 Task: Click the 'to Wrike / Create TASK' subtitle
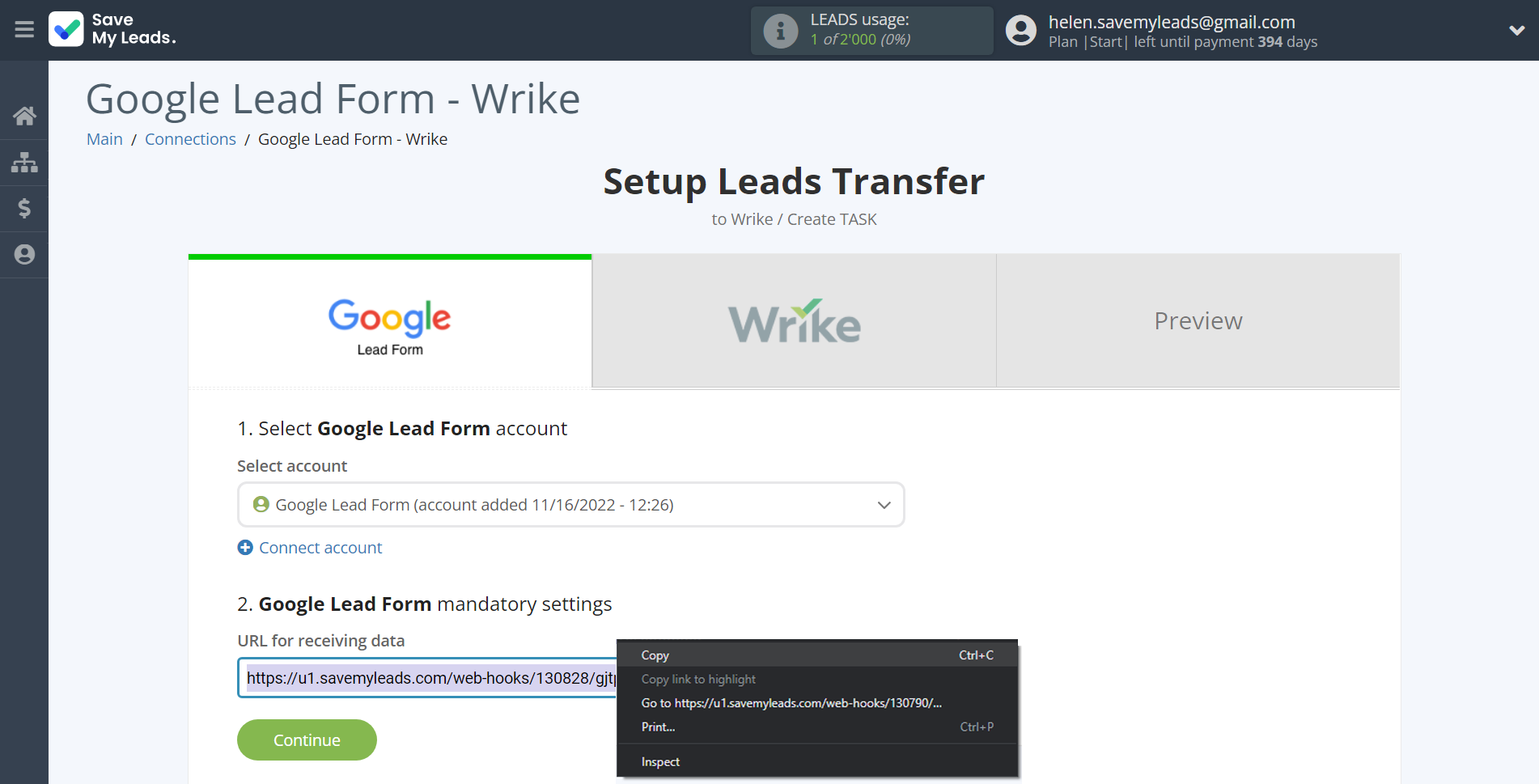point(794,219)
